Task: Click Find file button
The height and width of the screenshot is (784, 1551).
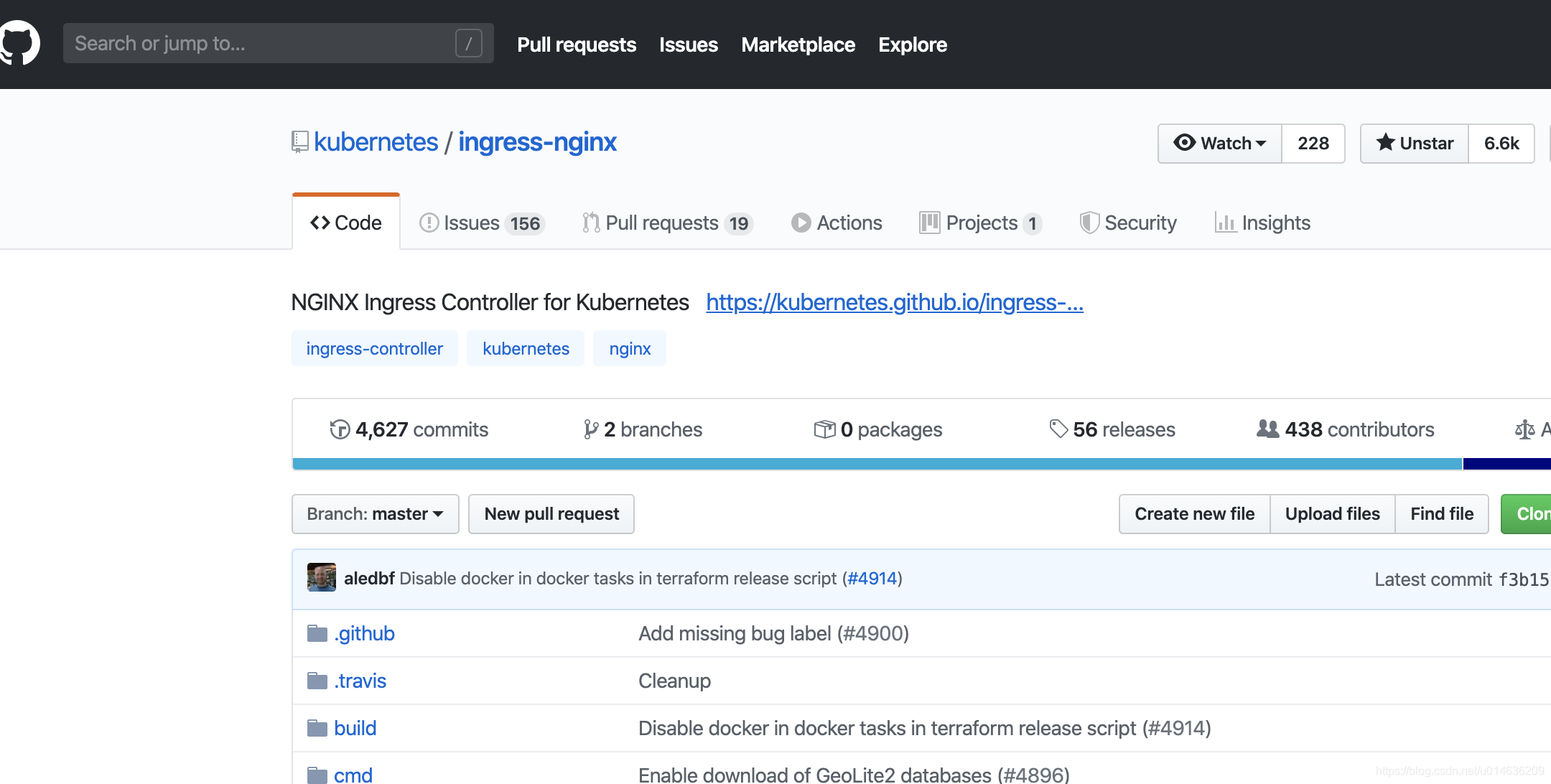Action: pyautogui.click(x=1442, y=514)
